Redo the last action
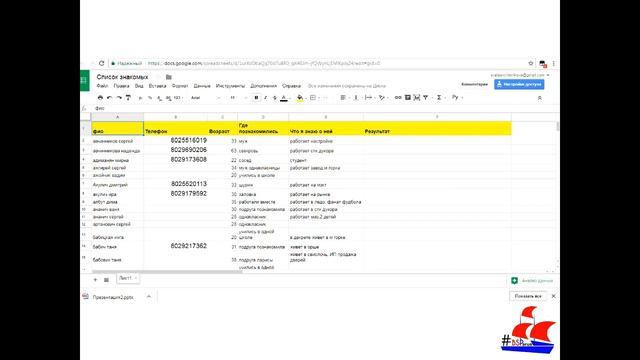Viewport: 640px width, 360px height. point(119,98)
